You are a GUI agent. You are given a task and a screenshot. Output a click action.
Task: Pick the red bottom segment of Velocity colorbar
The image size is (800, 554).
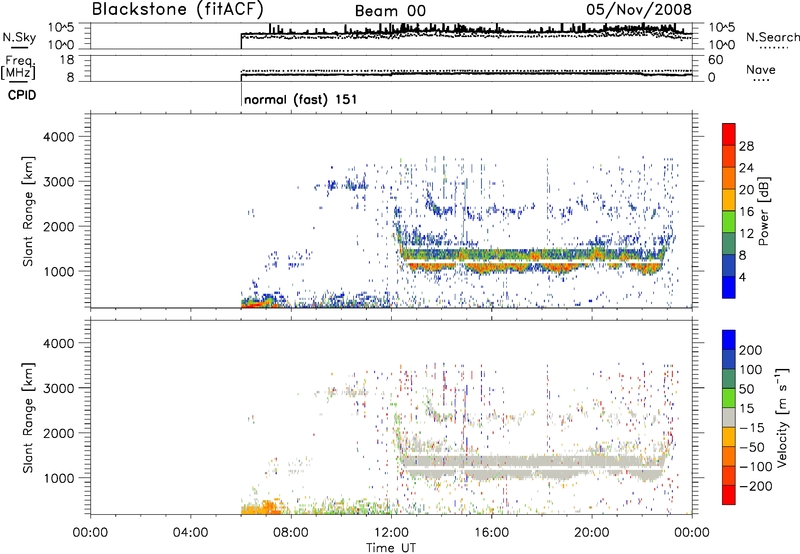(x=729, y=495)
